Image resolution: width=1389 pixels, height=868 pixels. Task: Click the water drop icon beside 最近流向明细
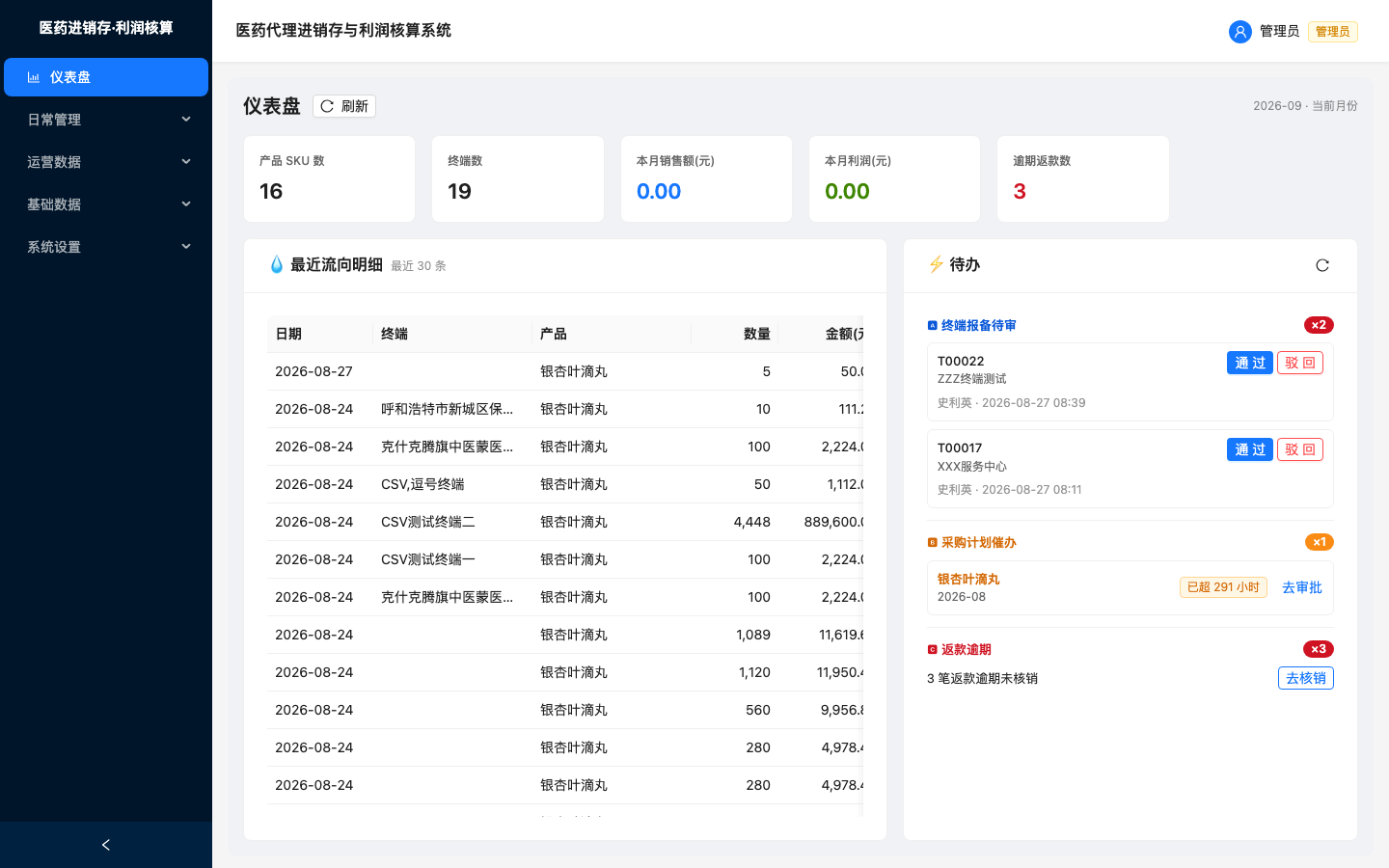click(x=277, y=265)
